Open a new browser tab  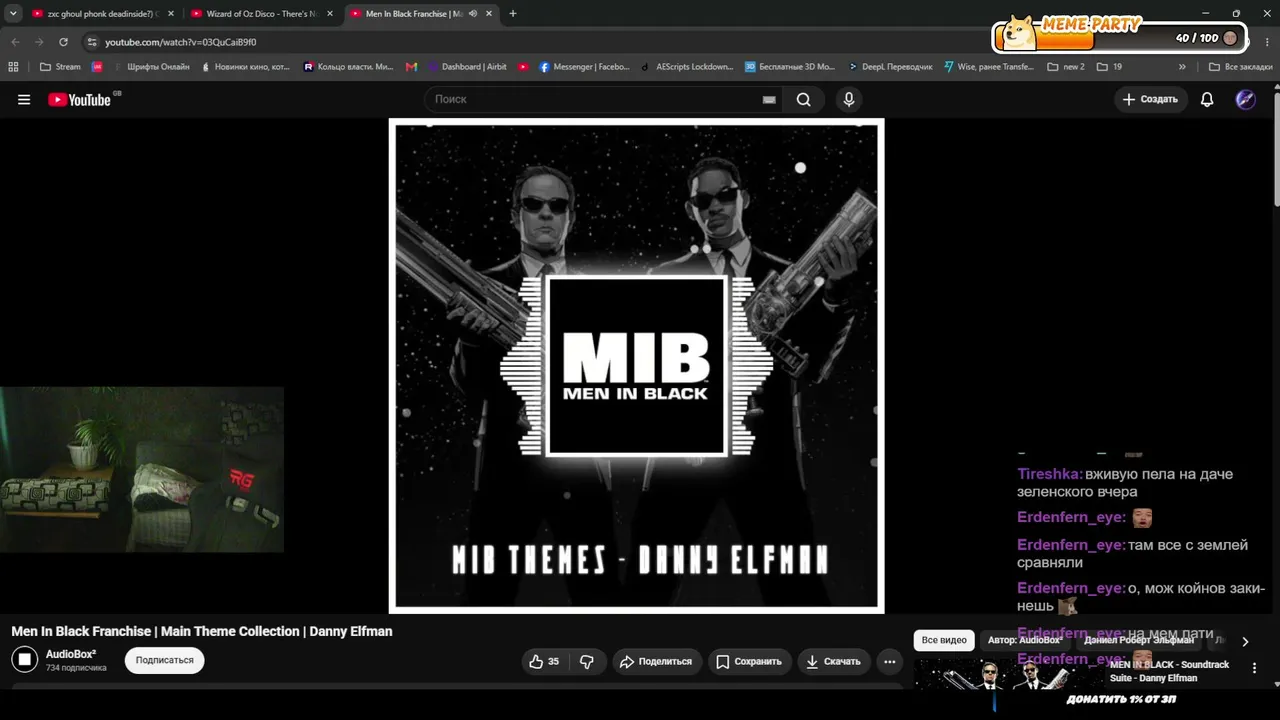click(513, 14)
